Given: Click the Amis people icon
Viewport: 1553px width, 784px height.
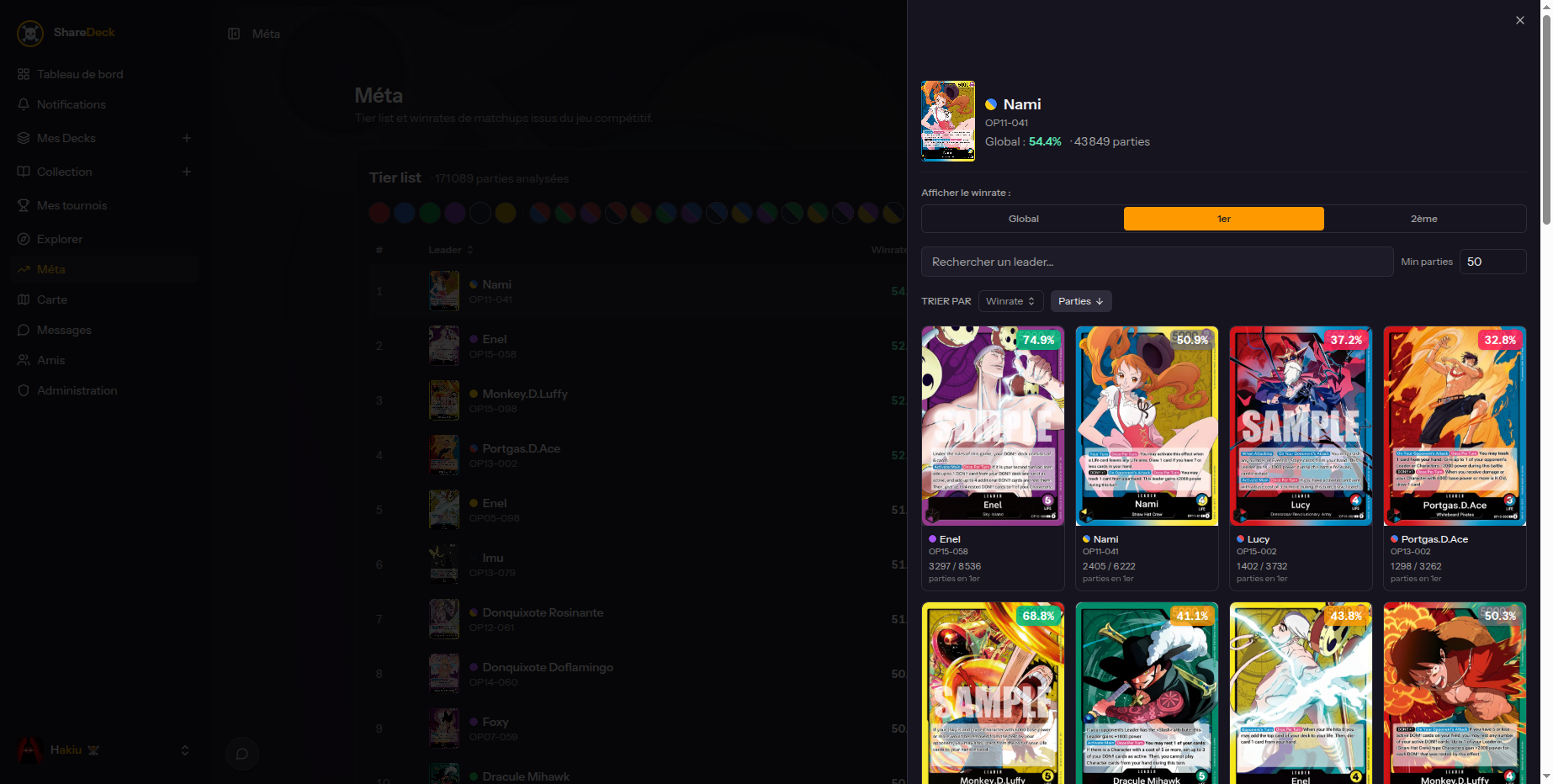Looking at the screenshot, I should (x=24, y=360).
